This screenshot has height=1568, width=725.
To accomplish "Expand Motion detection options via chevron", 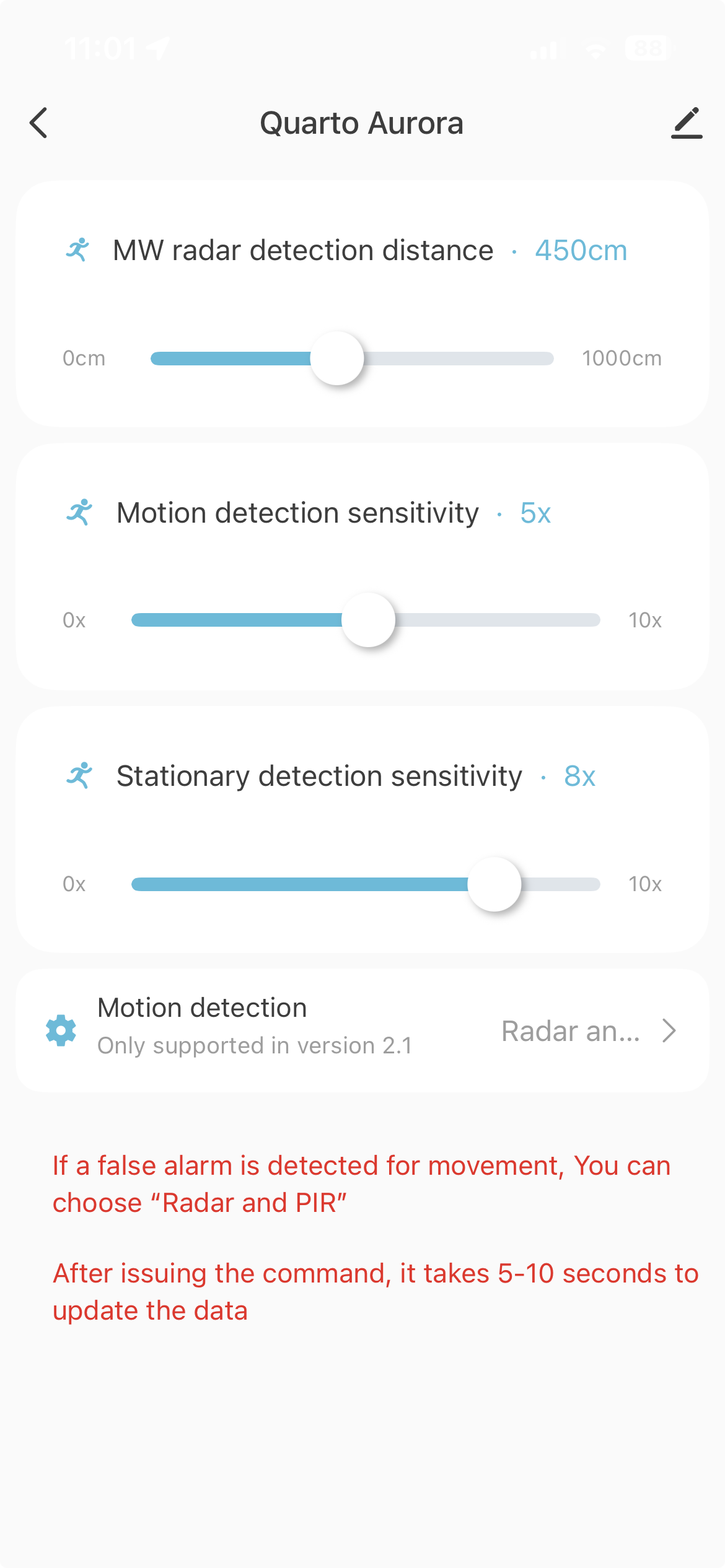I will pos(669,1030).
